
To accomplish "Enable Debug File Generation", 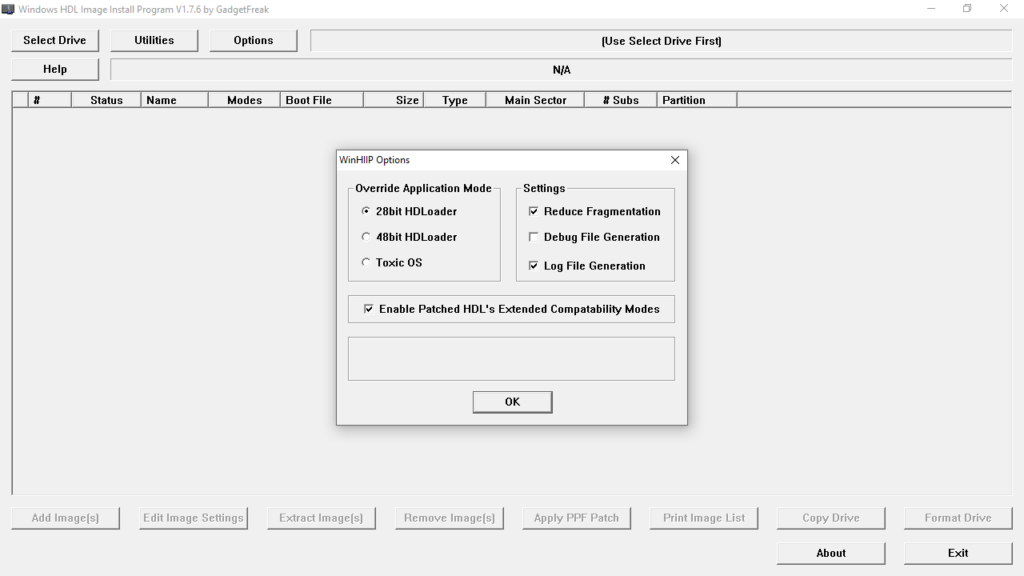I will click(x=534, y=236).
